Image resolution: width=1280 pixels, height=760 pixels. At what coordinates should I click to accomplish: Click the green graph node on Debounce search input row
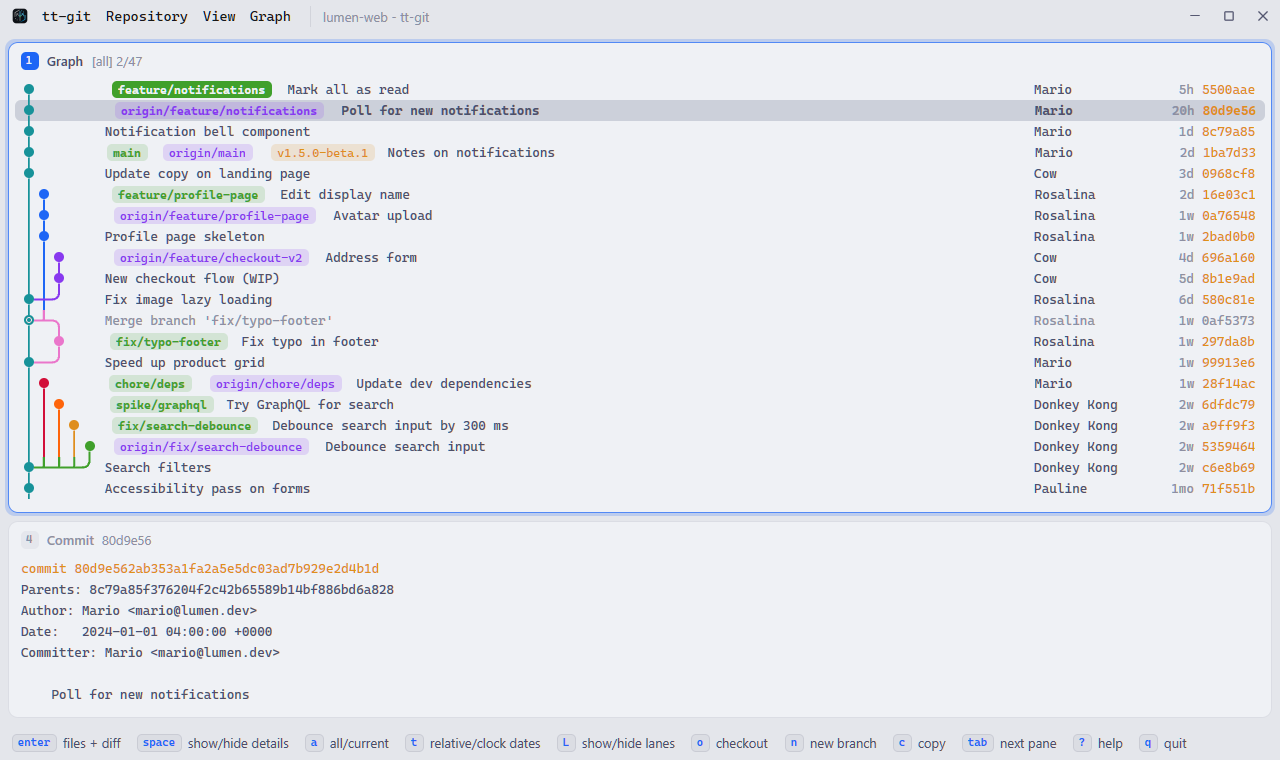[x=90, y=446]
